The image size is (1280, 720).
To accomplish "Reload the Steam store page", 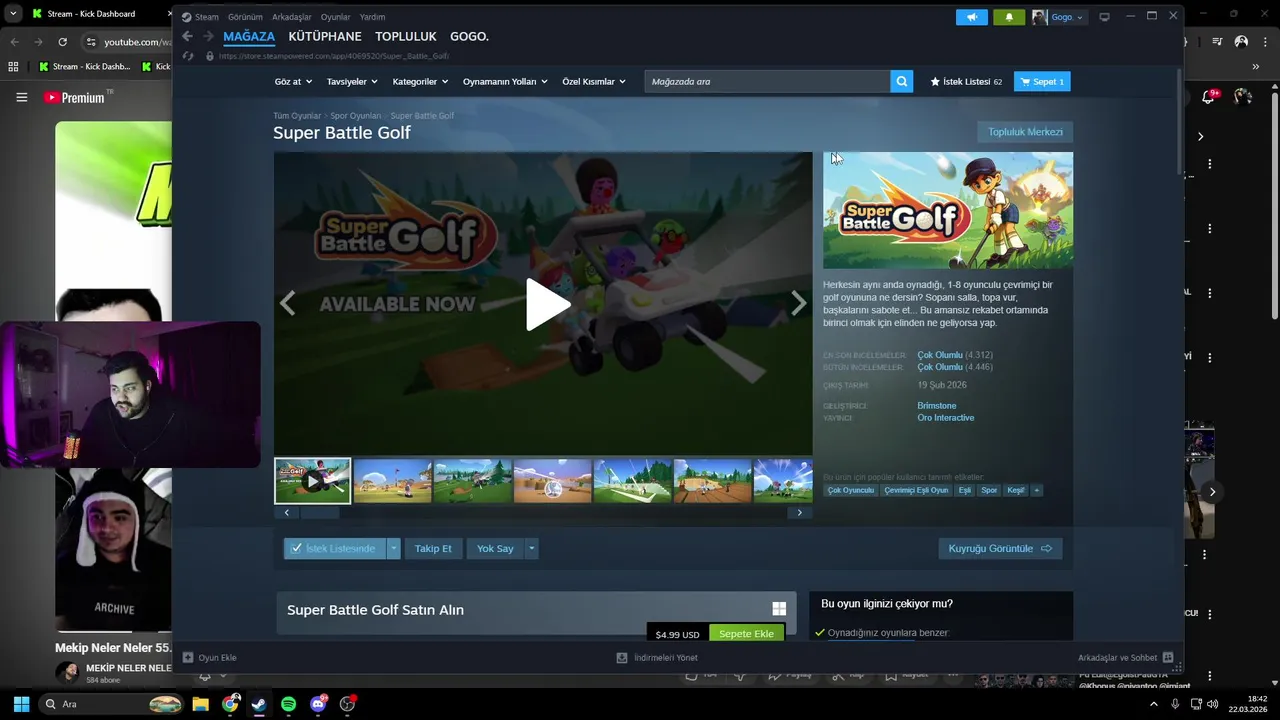I will point(188,56).
